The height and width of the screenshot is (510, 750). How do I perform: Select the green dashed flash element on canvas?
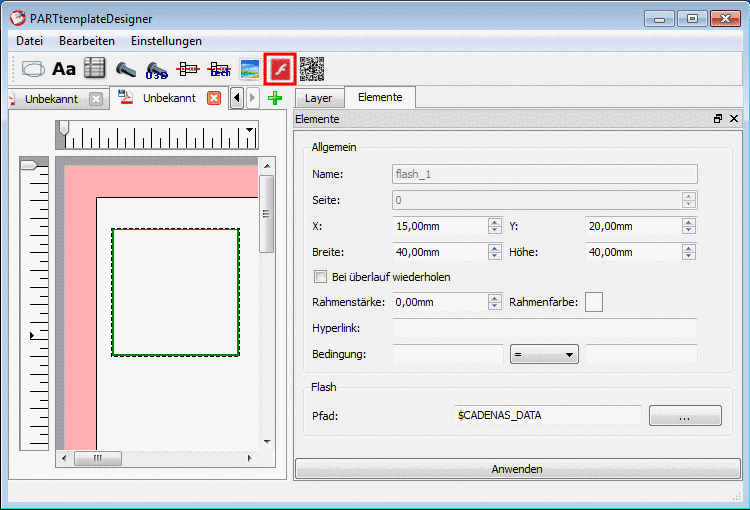[x=176, y=292]
